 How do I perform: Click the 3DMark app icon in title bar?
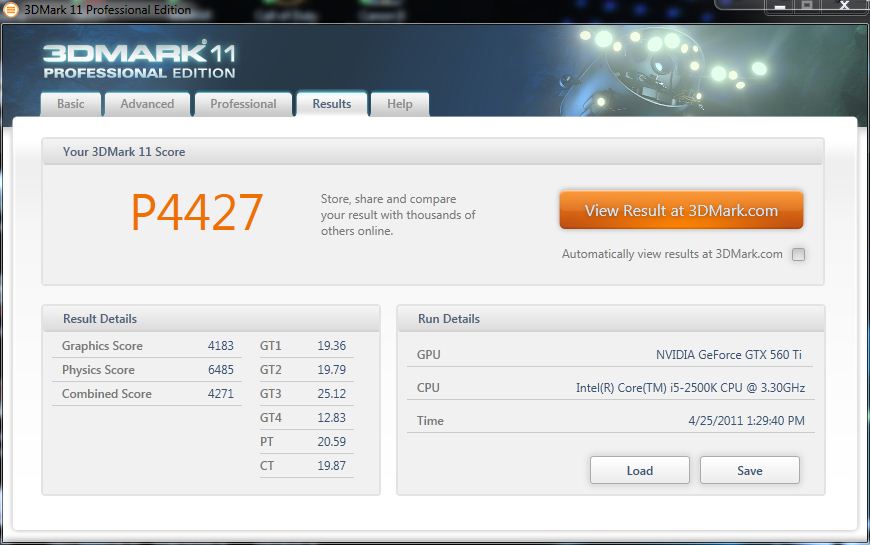10,9
